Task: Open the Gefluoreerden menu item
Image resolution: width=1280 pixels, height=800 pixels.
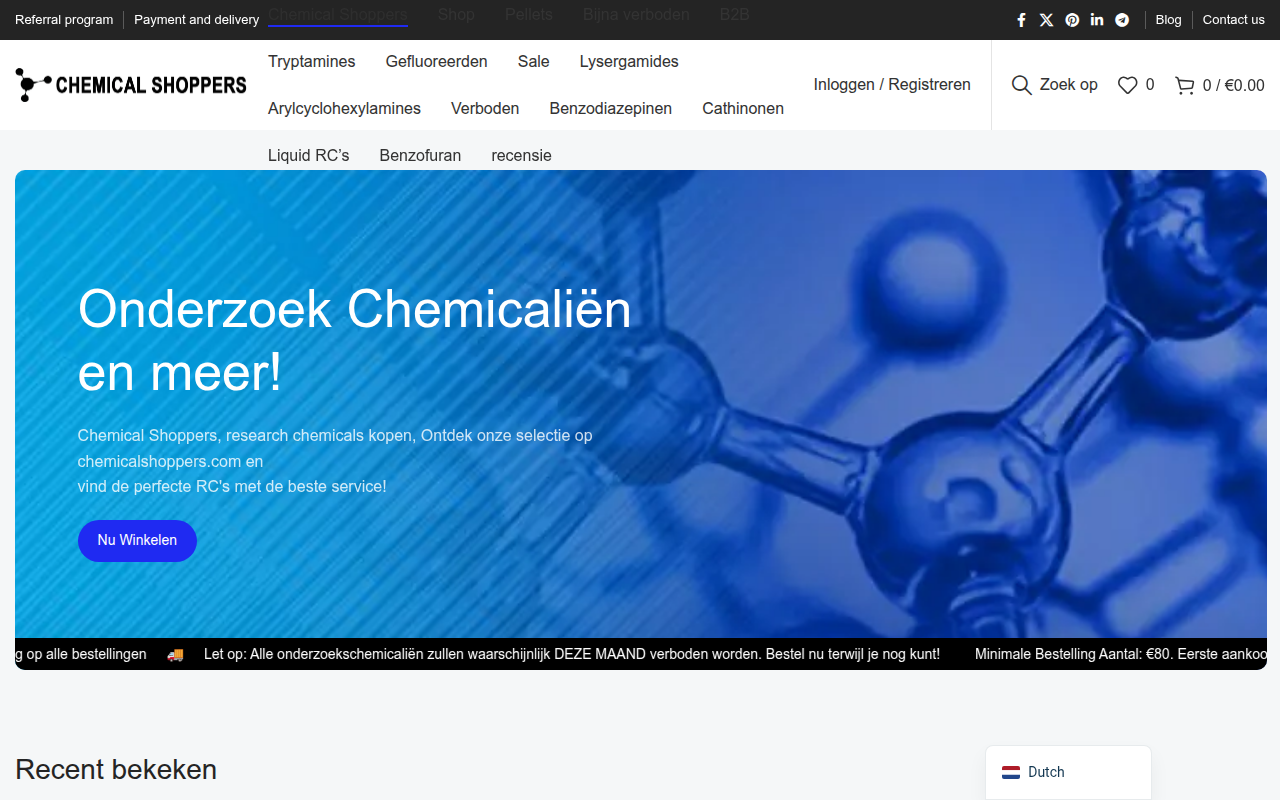Action: (x=436, y=62)
